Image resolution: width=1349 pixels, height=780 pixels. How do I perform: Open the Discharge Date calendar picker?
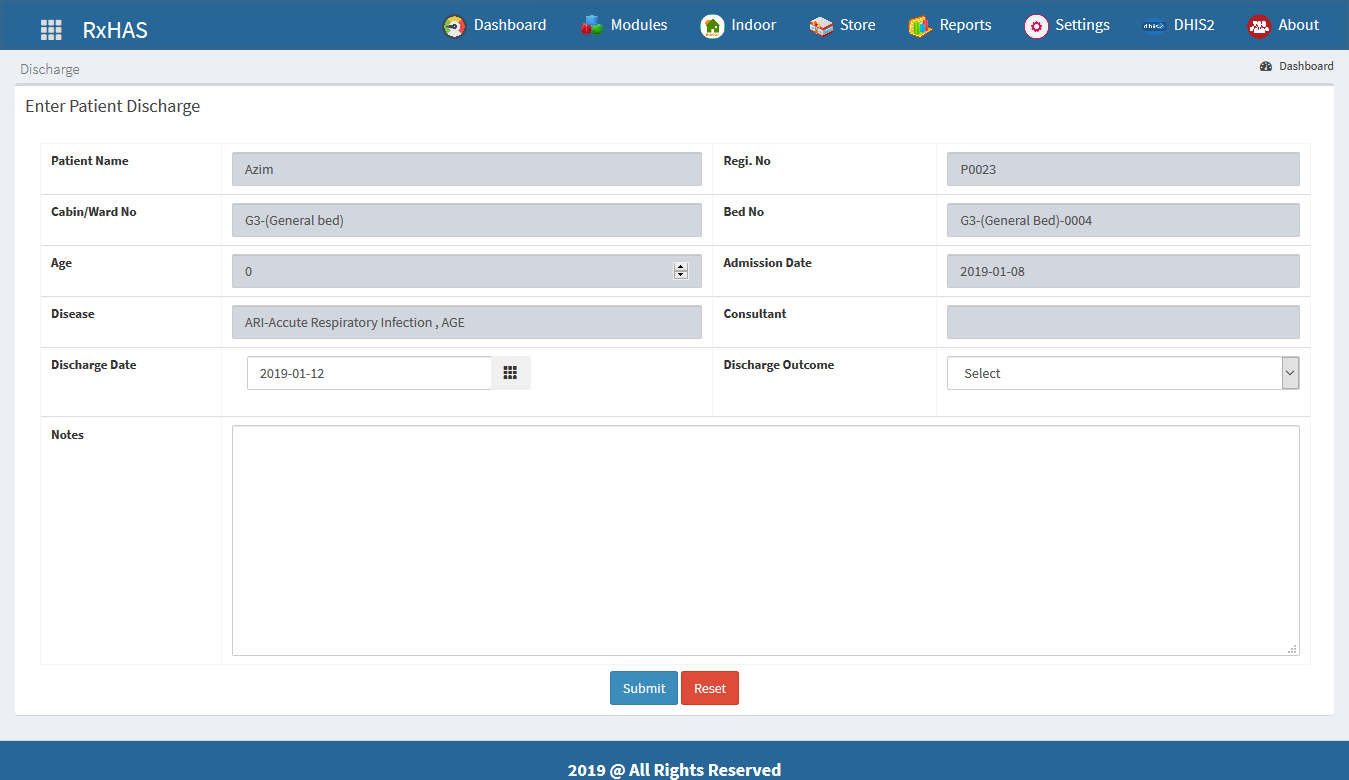pyautogui.click(x=510, y=373)
